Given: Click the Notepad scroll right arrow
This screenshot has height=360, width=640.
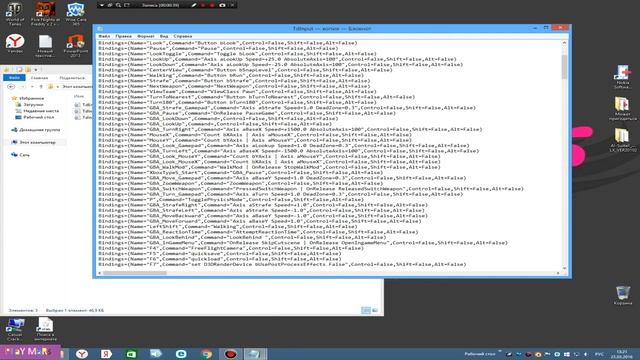Looking at the screenshot, I should click(558, 273).
